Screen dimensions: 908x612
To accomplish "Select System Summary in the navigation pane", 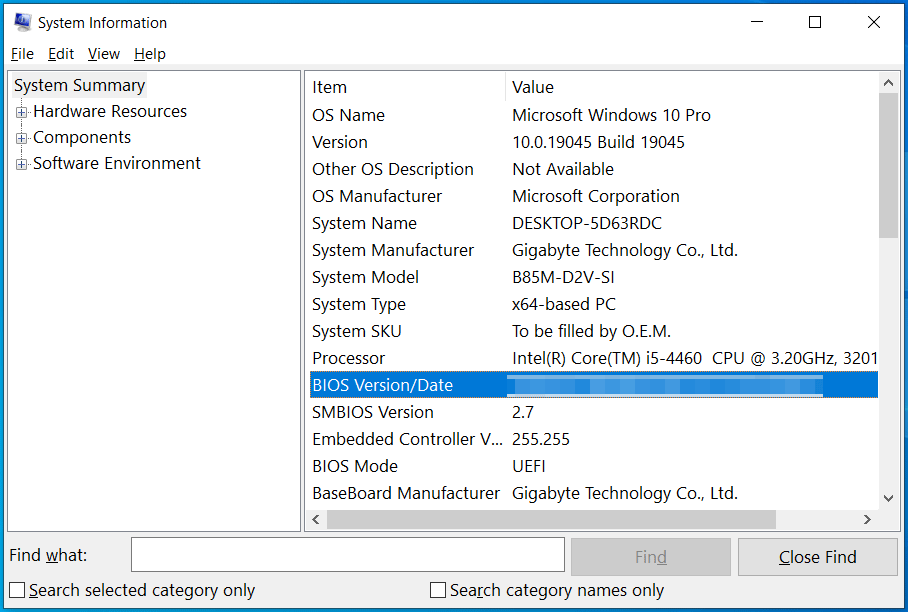I will pos(79,85).
